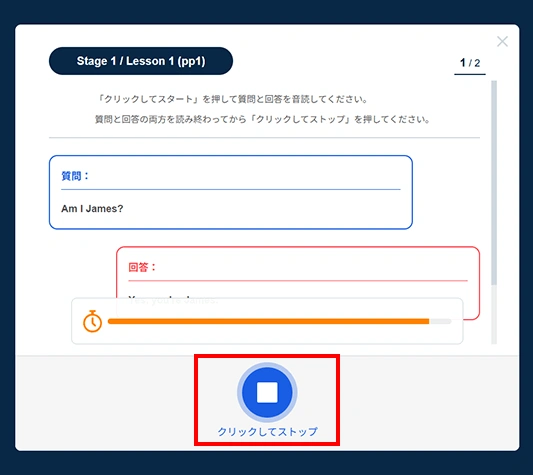Screen dimensions: 533x475
Task: Click the Stage 1 / Lesson 1 (pp1) badge
Action: 141,61
